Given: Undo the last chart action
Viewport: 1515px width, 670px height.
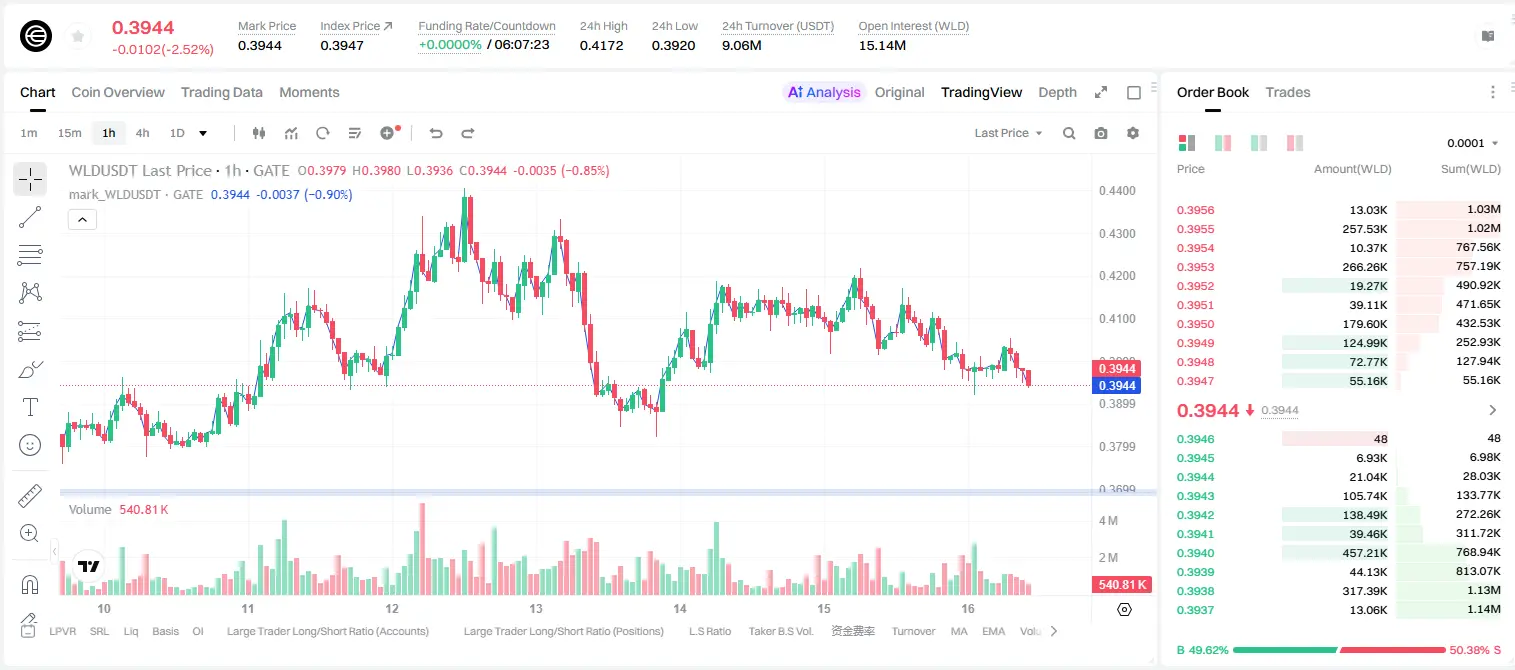Looking at the screenshot, I should point(436,133).
